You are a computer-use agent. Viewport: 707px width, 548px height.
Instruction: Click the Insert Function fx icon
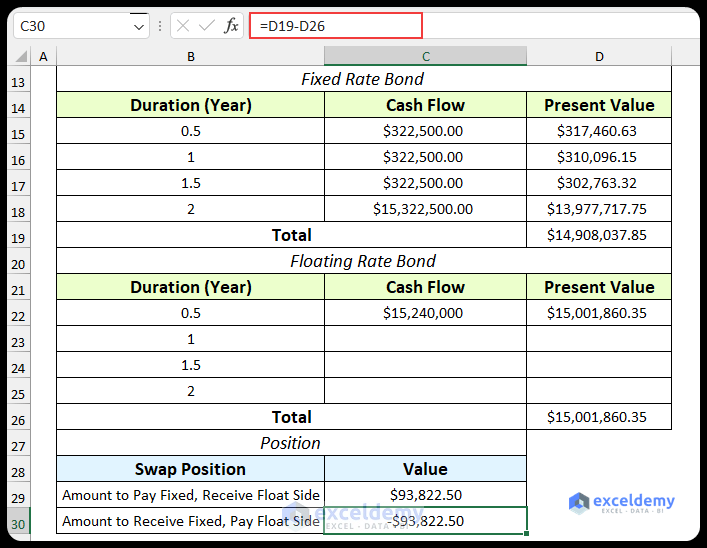[x=231, y=26]
